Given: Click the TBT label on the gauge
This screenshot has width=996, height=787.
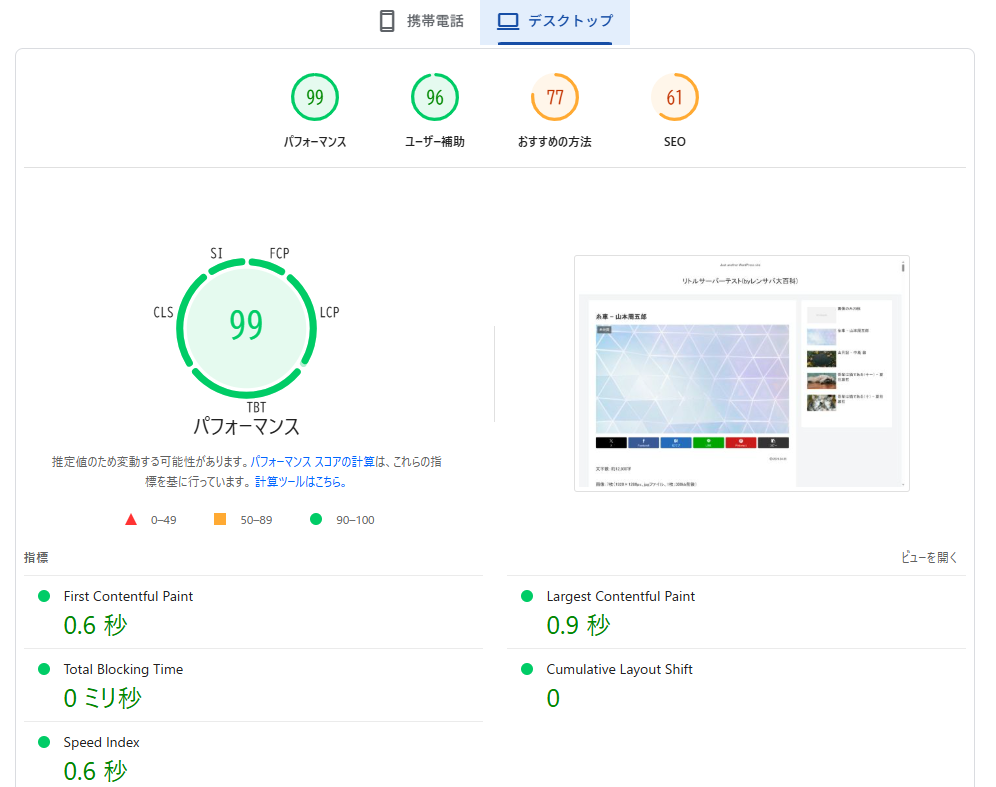Looking at the screenshot, I should 257,407.
